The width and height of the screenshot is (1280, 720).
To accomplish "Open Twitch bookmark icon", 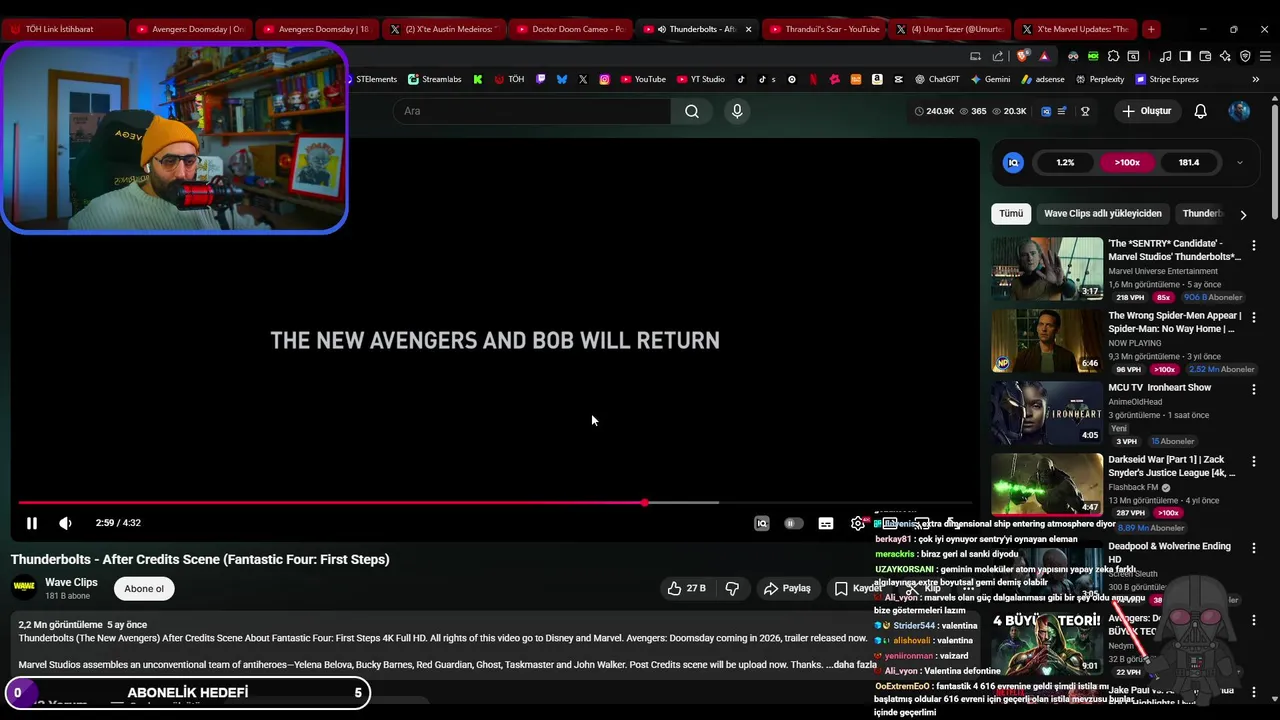I will pos(541,79).
